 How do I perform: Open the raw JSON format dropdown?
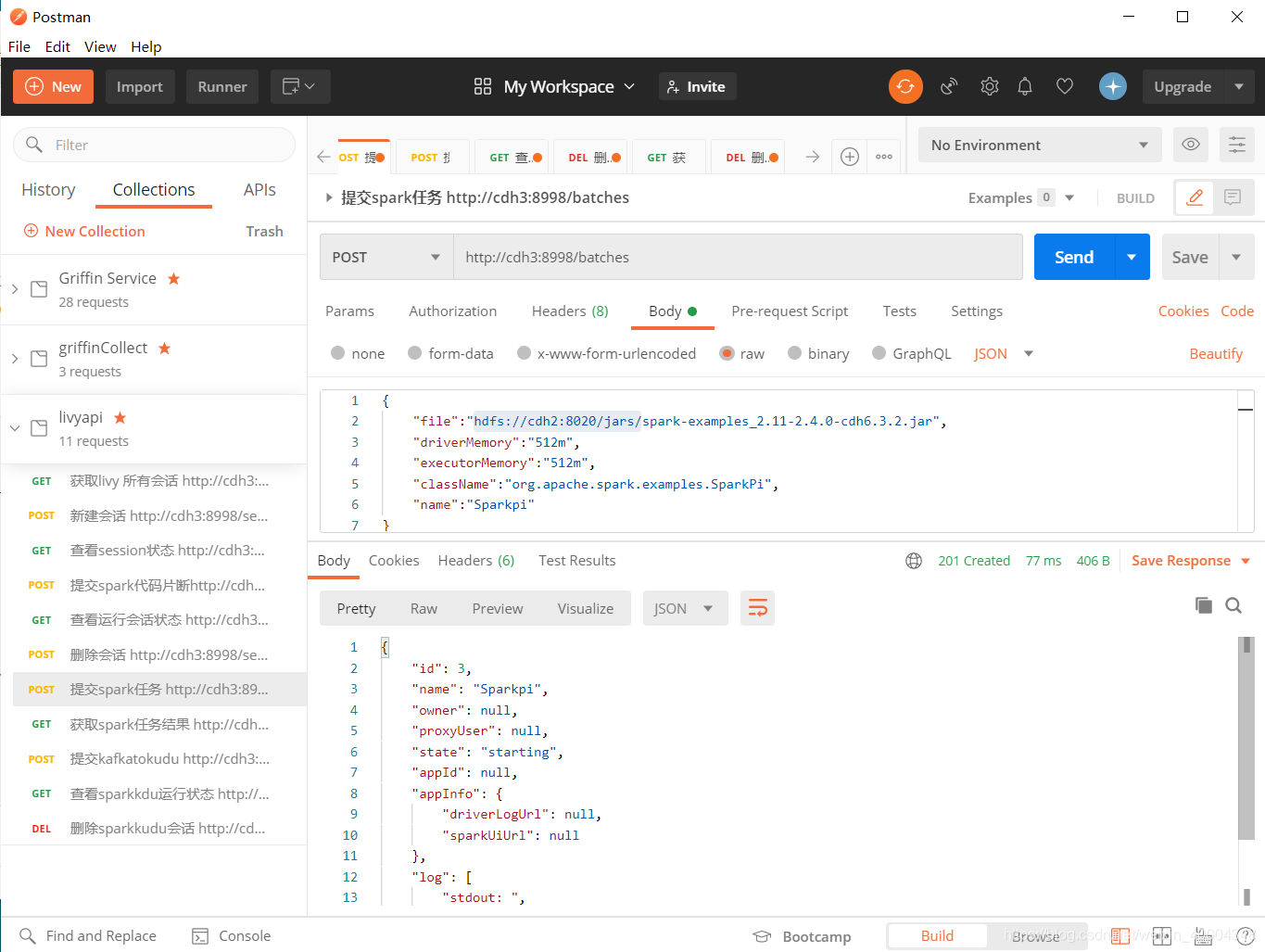1003,353
